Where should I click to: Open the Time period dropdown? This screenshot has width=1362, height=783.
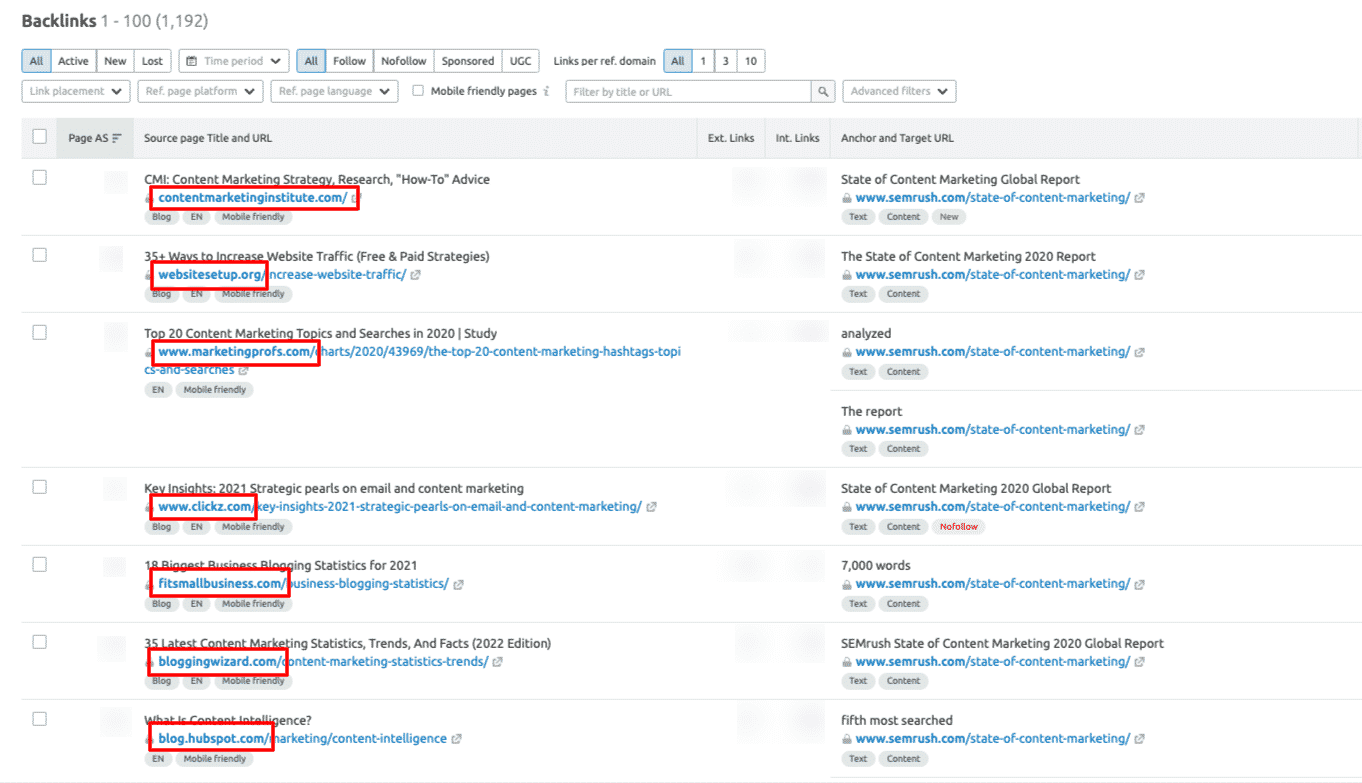click(x=234, y=61)
